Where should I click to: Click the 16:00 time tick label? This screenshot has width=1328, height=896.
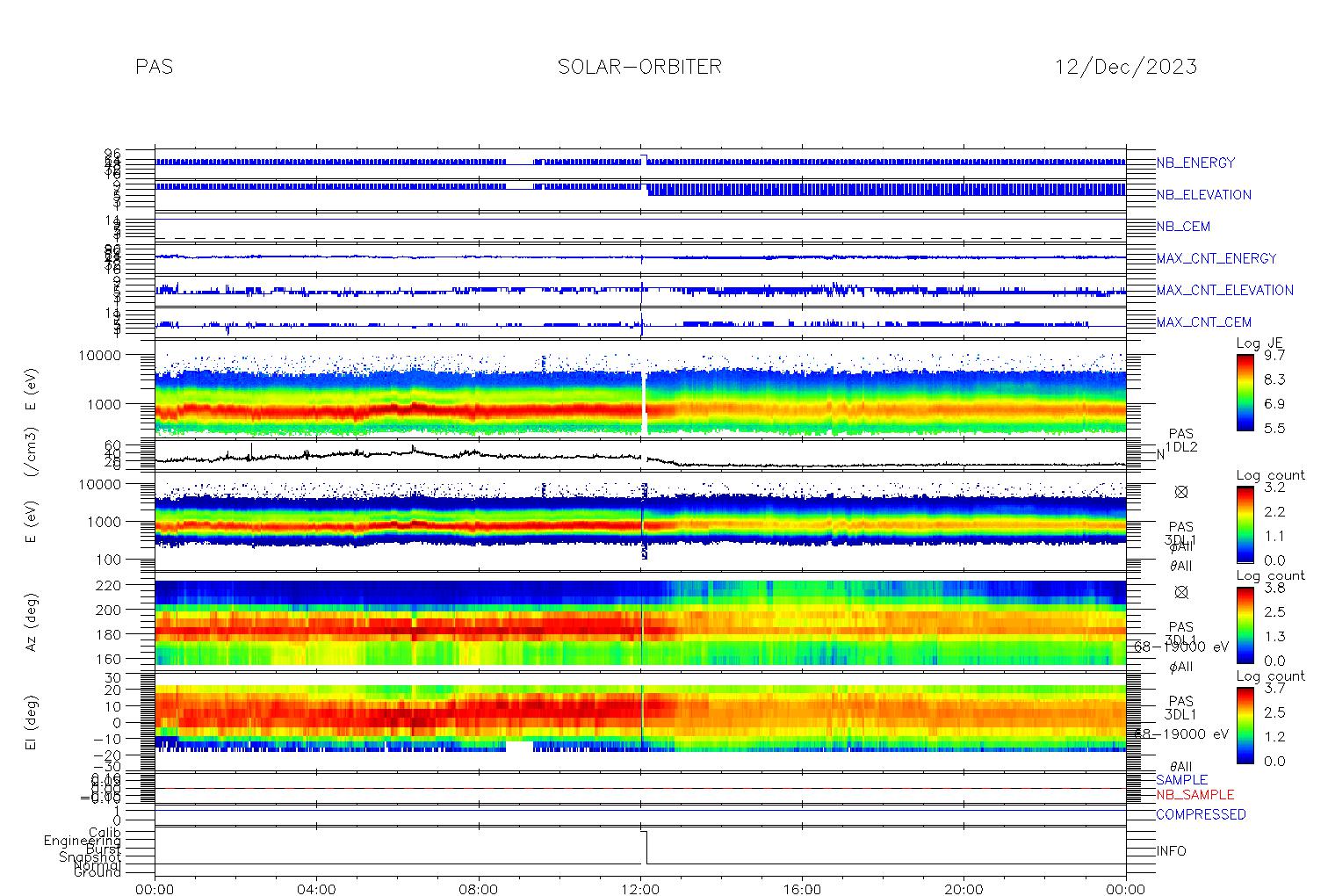pyautogui.click(x=802, y=889)
